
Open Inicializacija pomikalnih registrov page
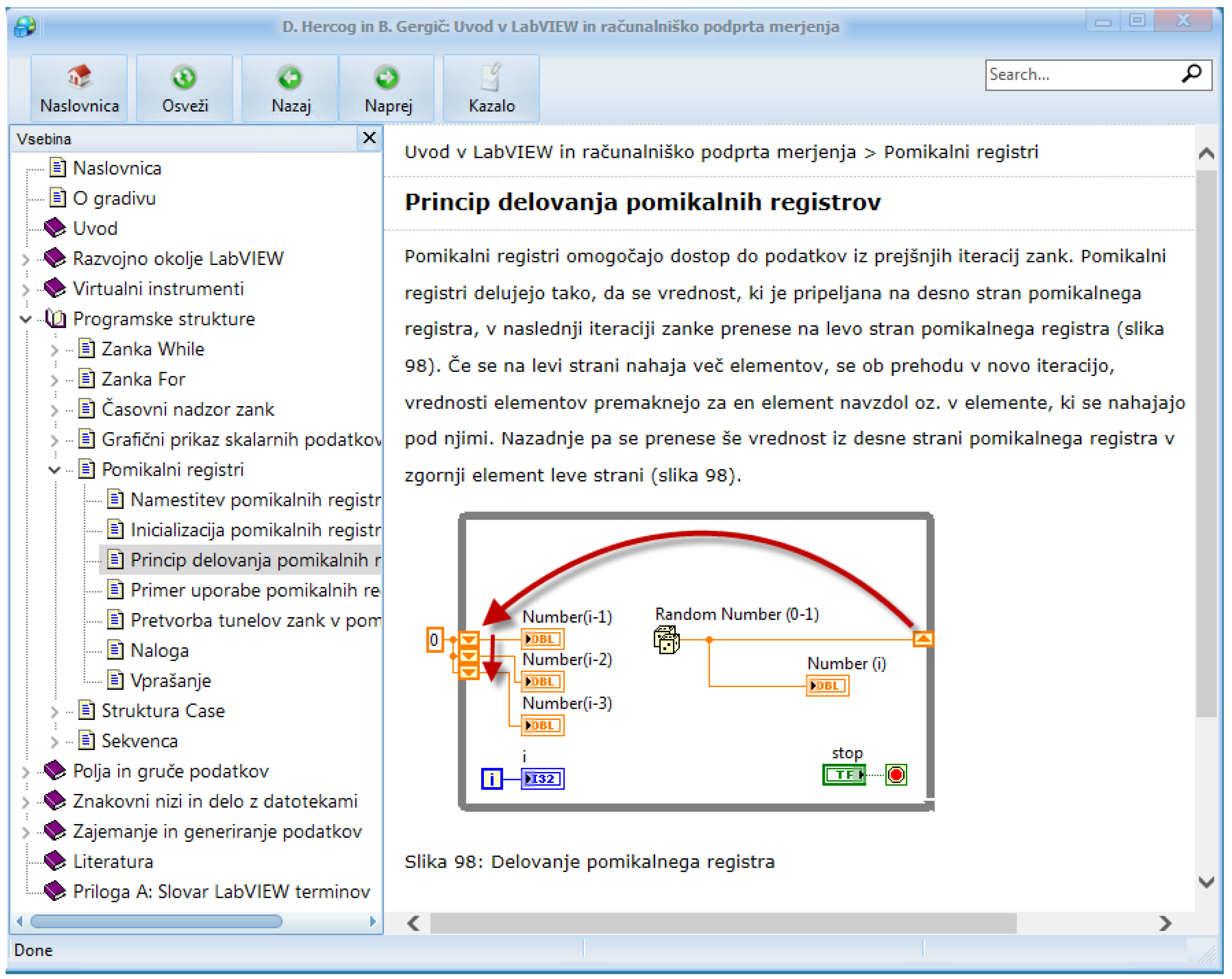pos(255,530)
